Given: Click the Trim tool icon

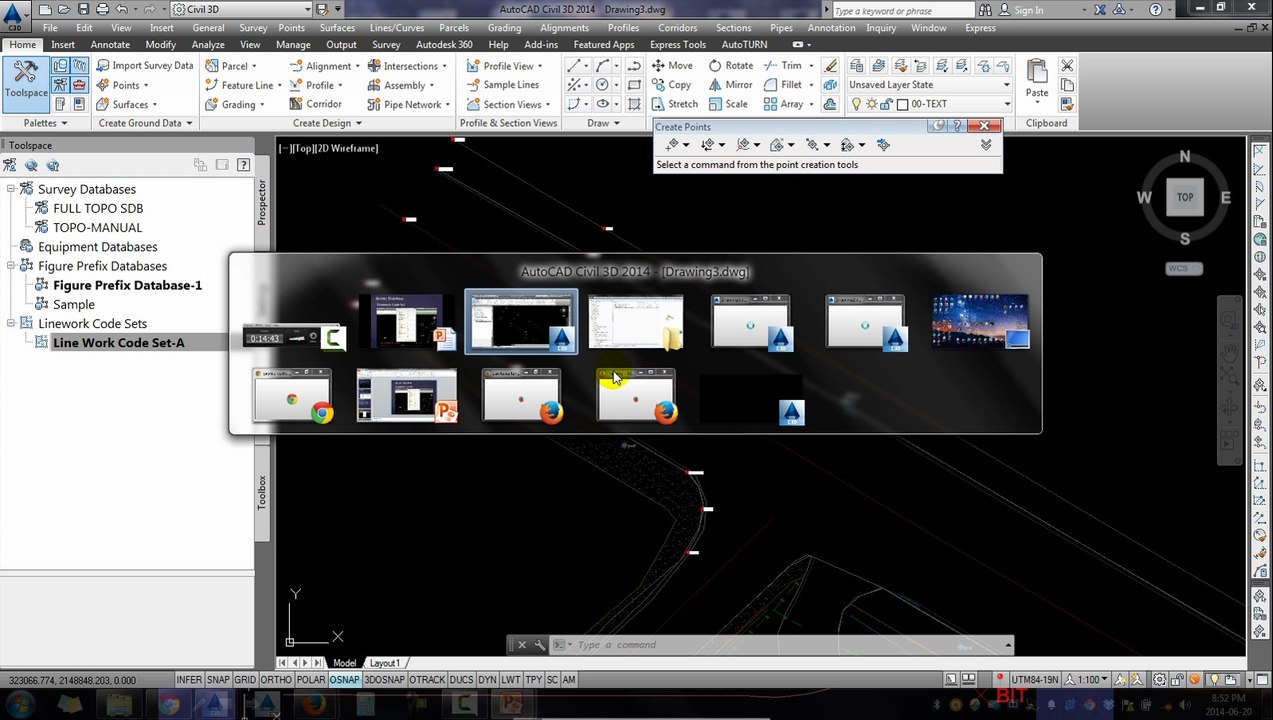Looking at the screenshot, I should click(x=770, y=66).
